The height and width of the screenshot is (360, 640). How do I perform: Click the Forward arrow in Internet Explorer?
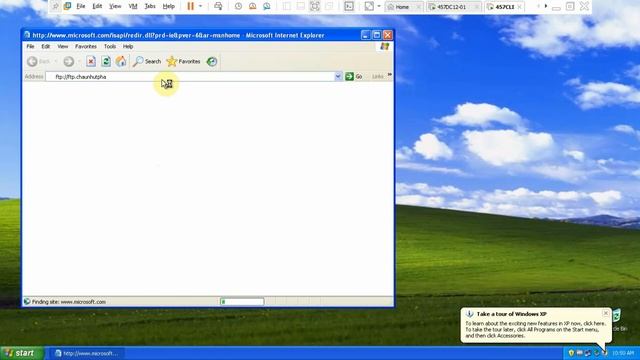pyautogui.click(x=69, y=62)
